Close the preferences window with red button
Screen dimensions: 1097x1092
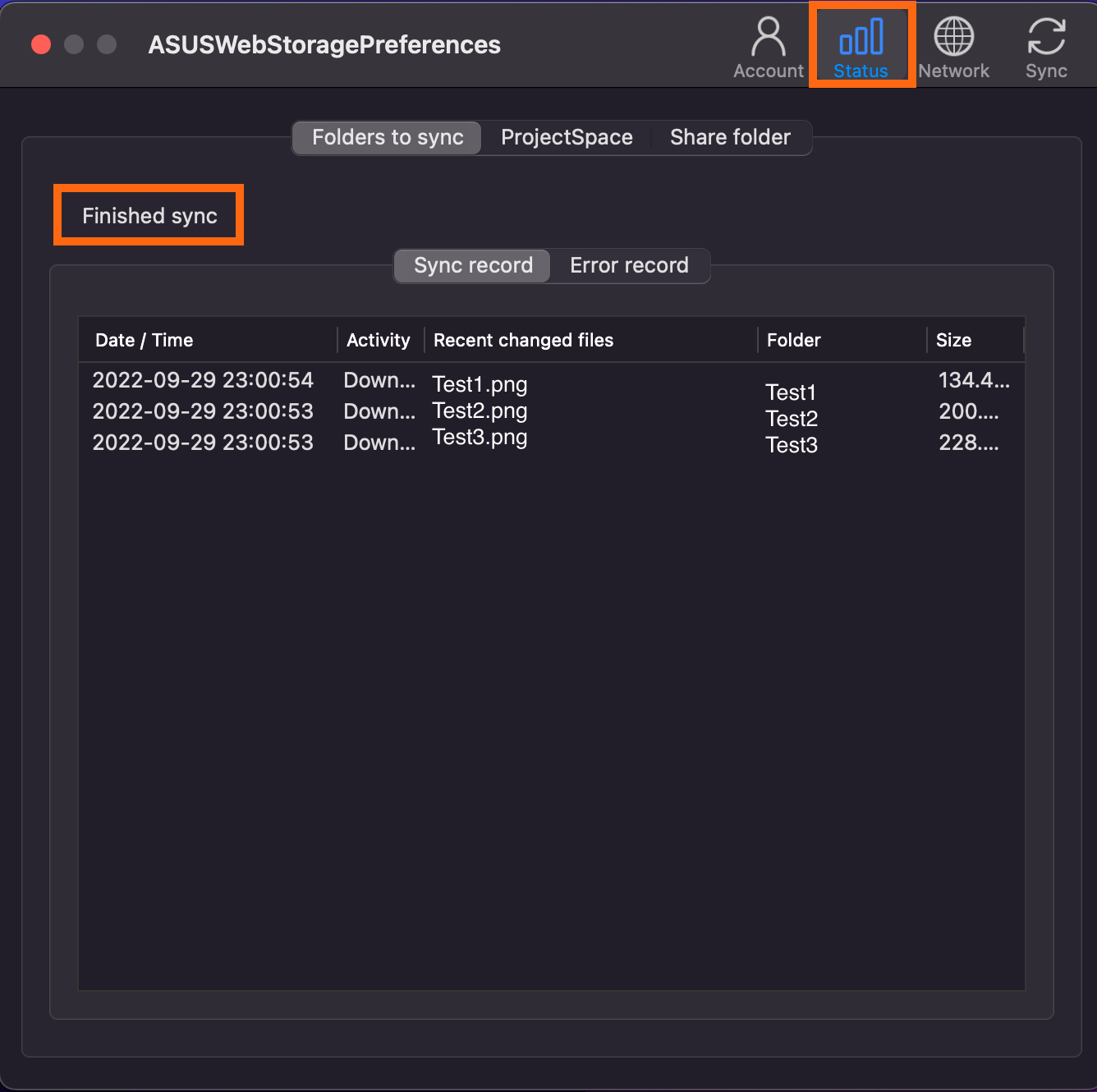pyautogui.click(x=41, y=44)
